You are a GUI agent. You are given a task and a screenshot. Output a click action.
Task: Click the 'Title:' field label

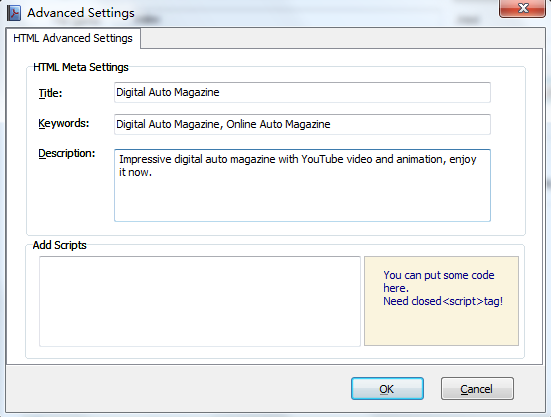point(50,93)
